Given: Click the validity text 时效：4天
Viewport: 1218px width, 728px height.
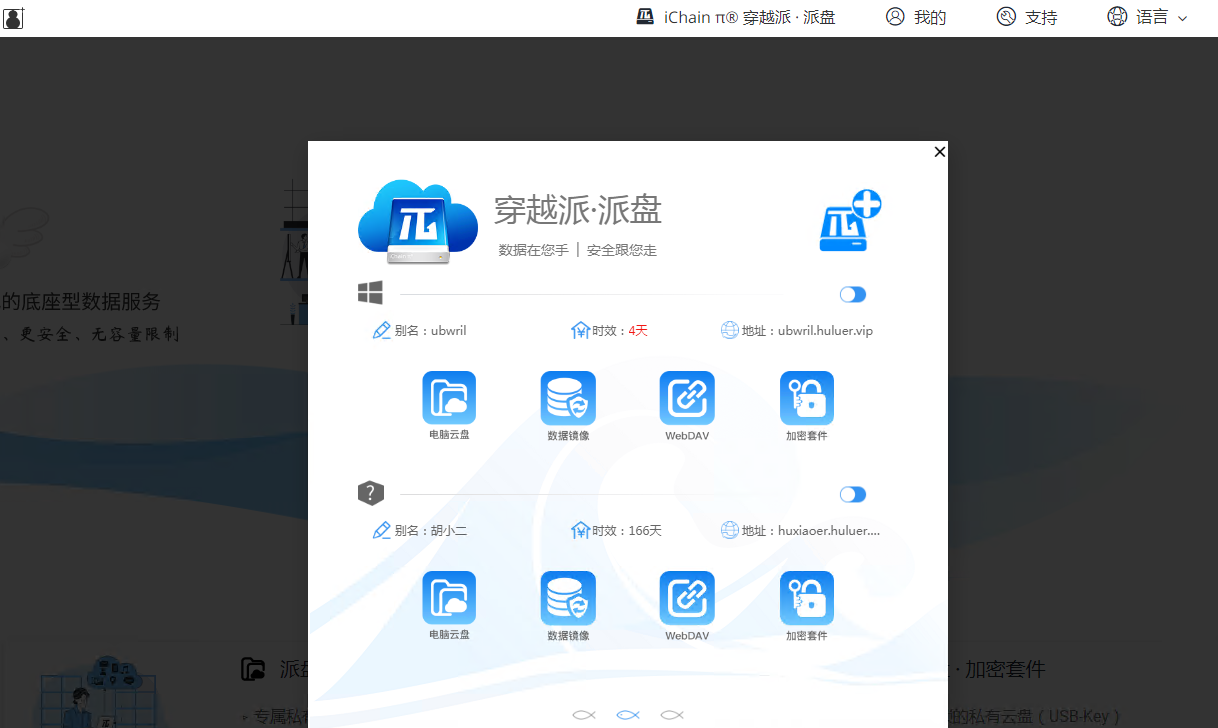Looking at the screenshot, I should pos(620,331).
